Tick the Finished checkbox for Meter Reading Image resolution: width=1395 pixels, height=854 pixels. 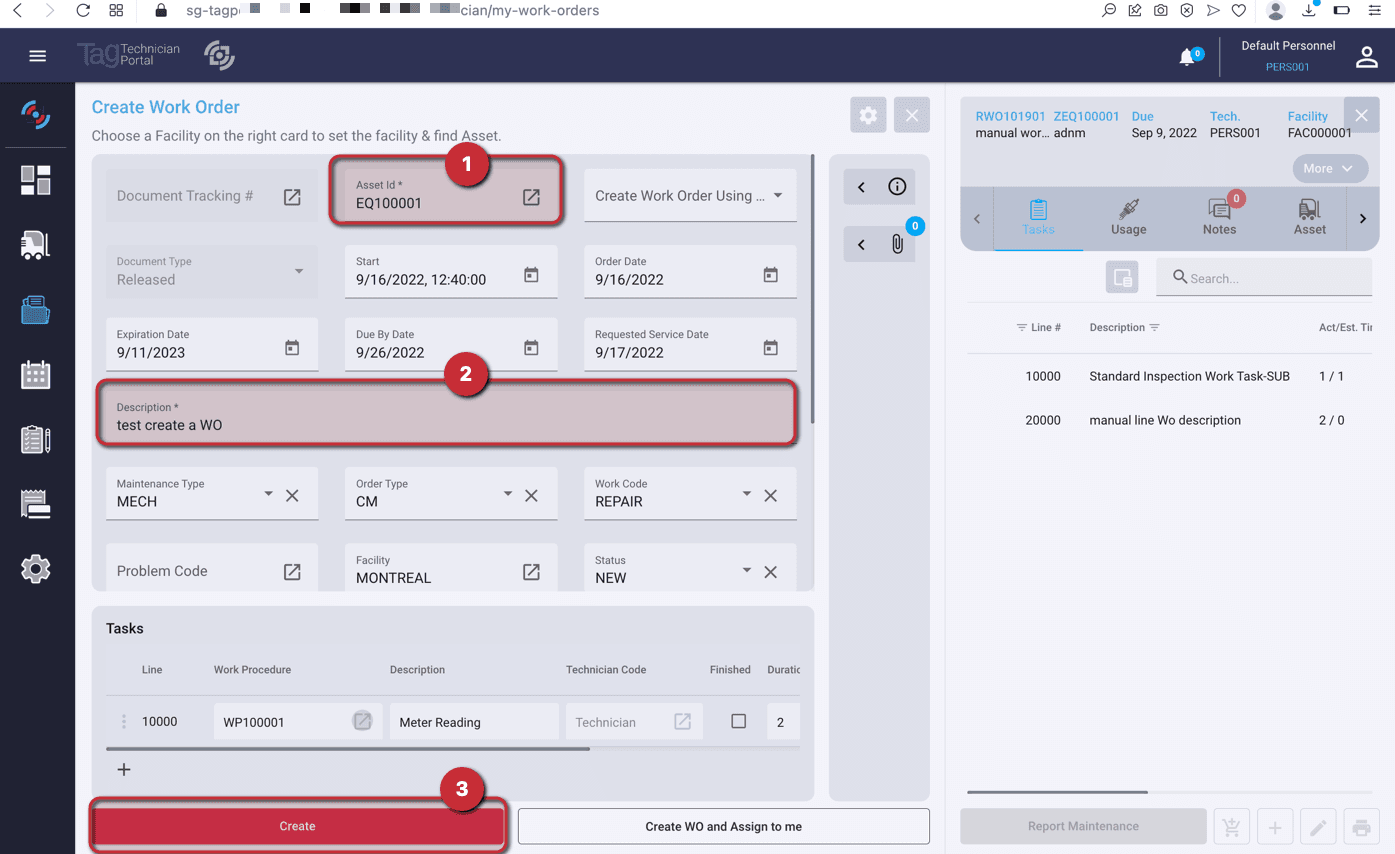click(738, 721)
